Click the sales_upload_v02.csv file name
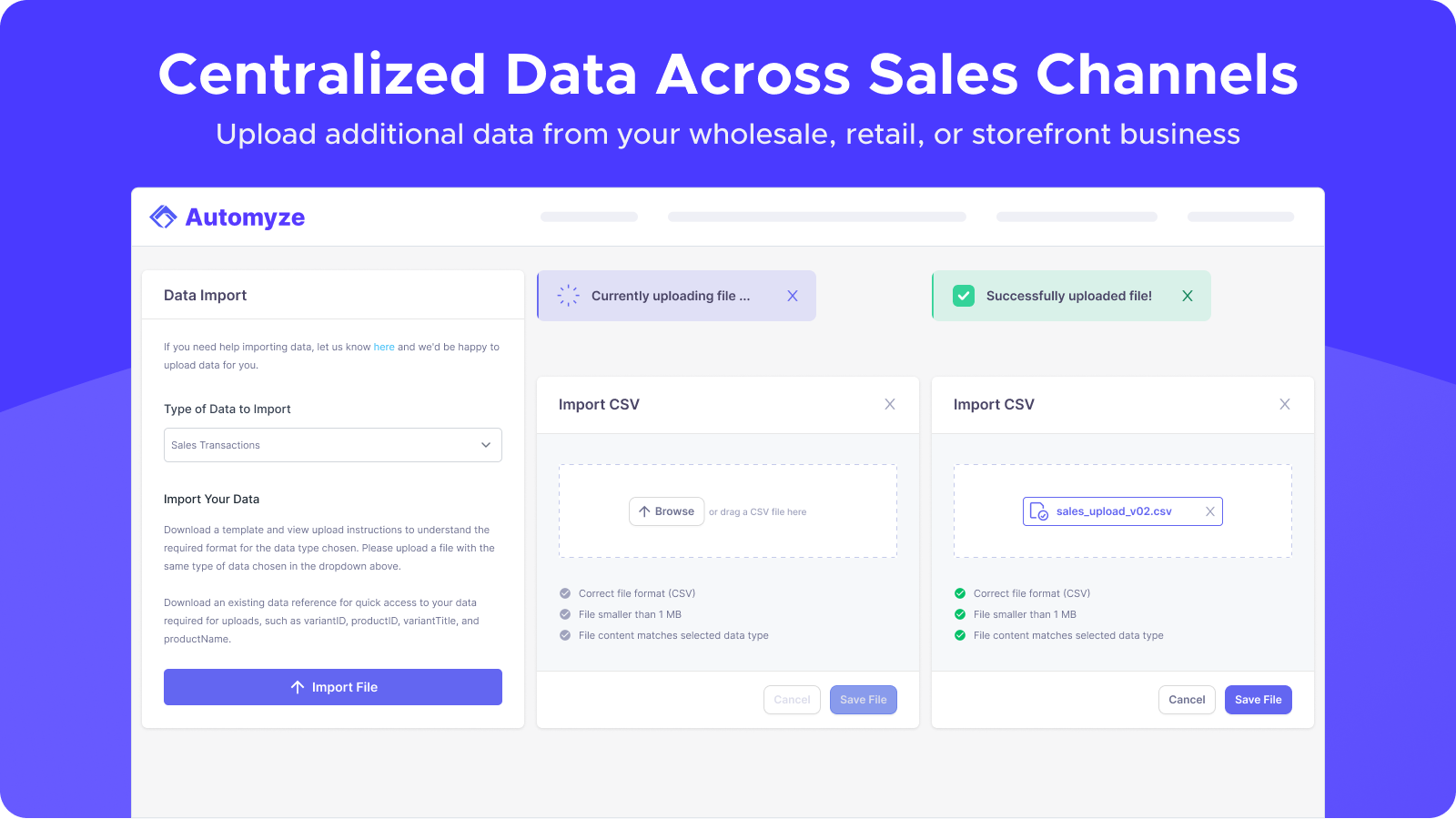 point(1114,511)
